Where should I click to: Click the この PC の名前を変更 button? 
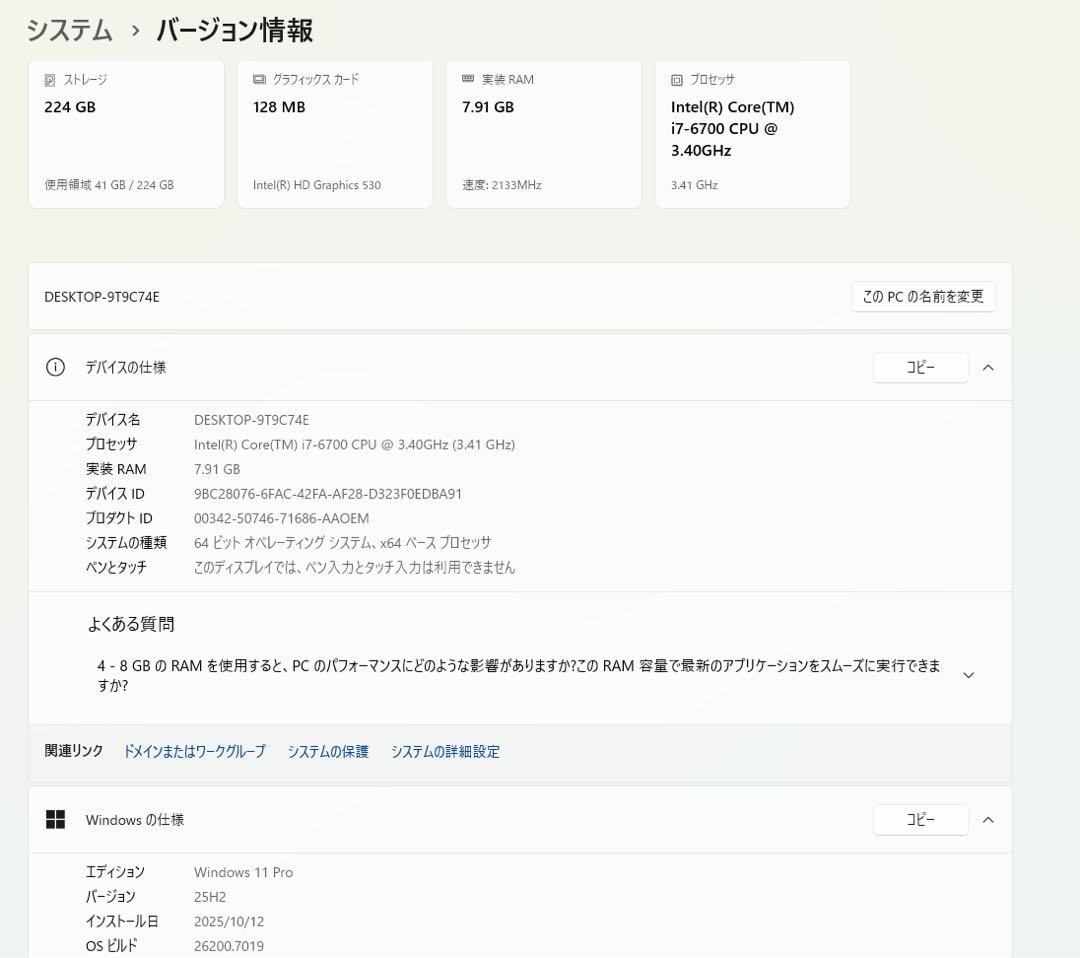tap(923, 296)
